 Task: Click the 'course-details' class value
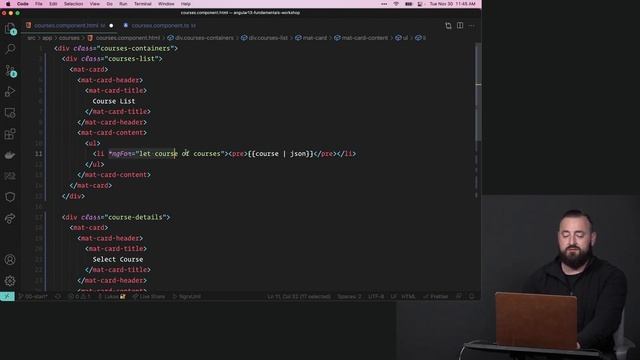click(136, 217)
